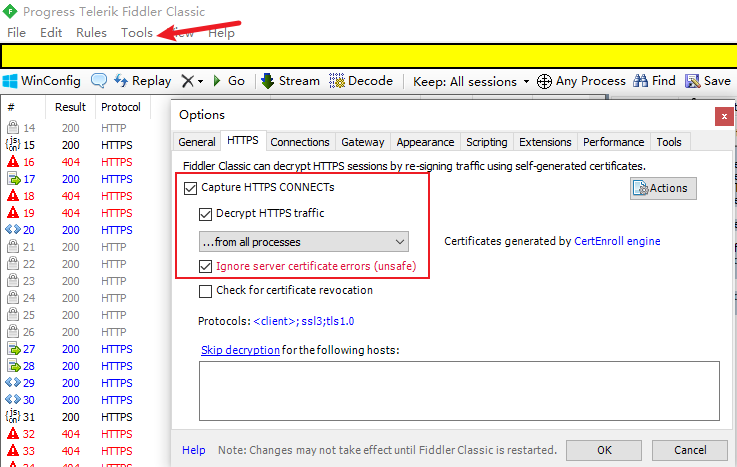Toggle Stream mode in toolbar
Image resolution: width=737 pixels, height=467 pixels.
tap(268, 81)
